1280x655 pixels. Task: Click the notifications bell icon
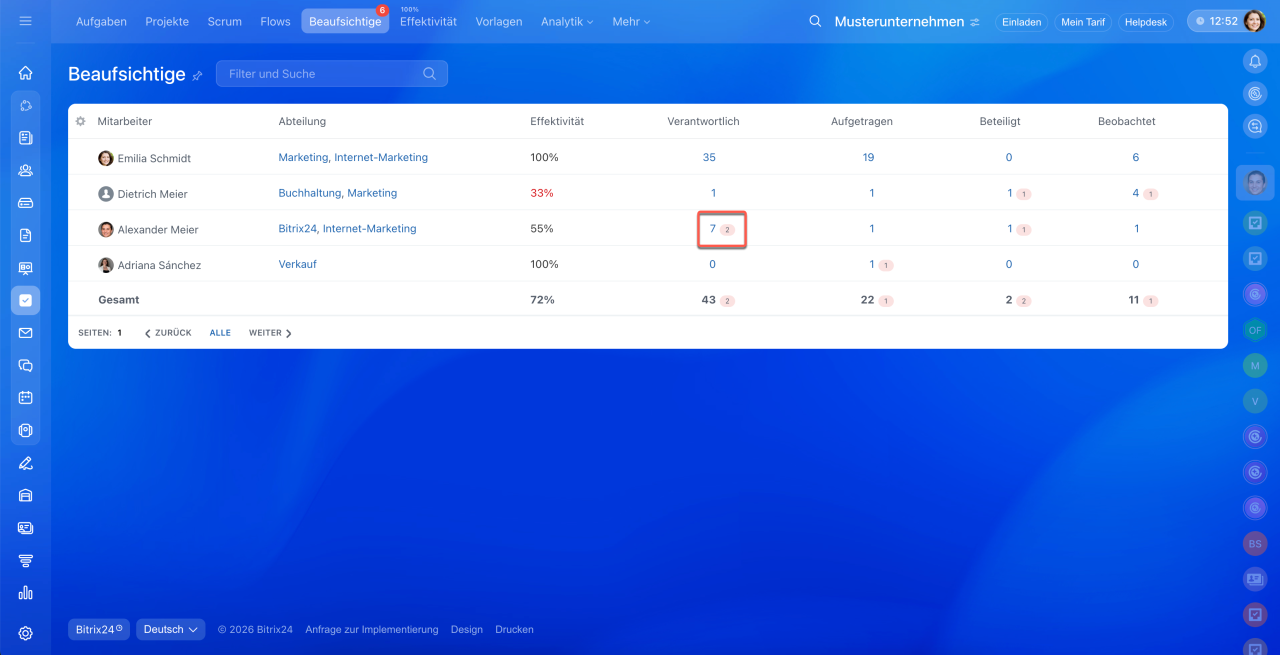click(x=1255, y=61)
